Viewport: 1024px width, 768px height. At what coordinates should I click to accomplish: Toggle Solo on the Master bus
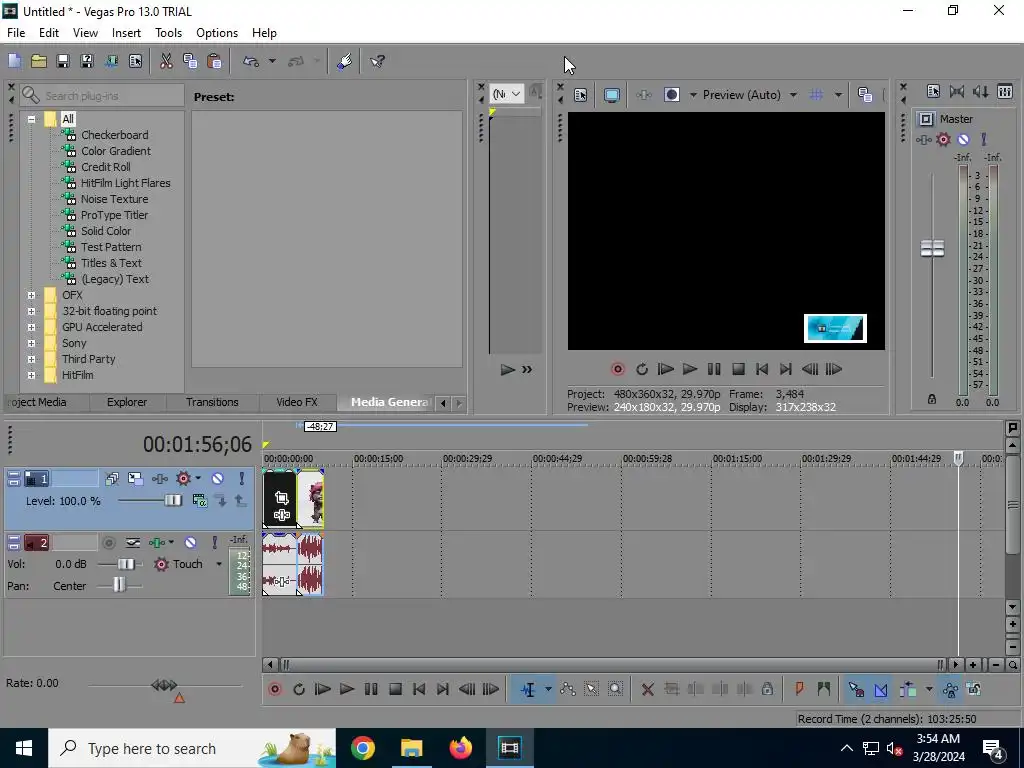(x=984, y=139)
